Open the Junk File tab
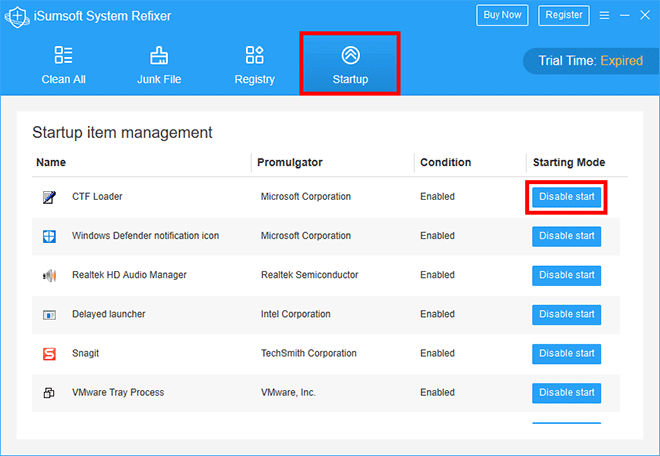Screen dimensions: 660x456 tap(159, 64)
